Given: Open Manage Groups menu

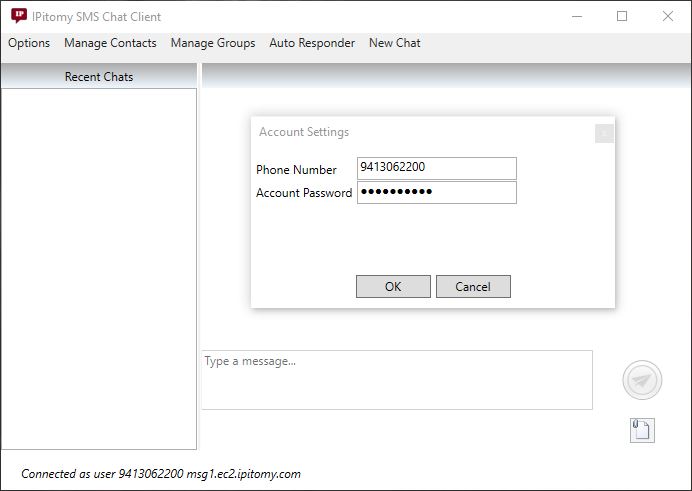Looking at the screenshot, I should (x=213, y=43).
